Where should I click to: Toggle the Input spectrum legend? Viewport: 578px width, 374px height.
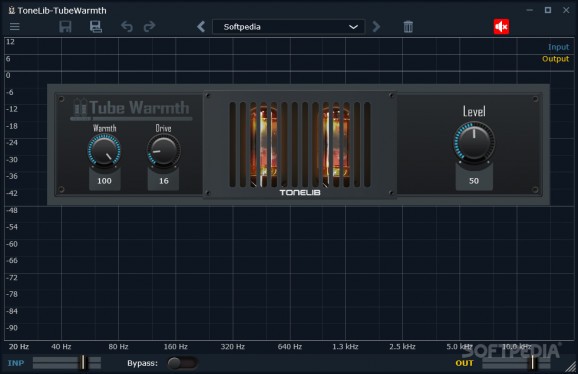(x=558, y=47)
